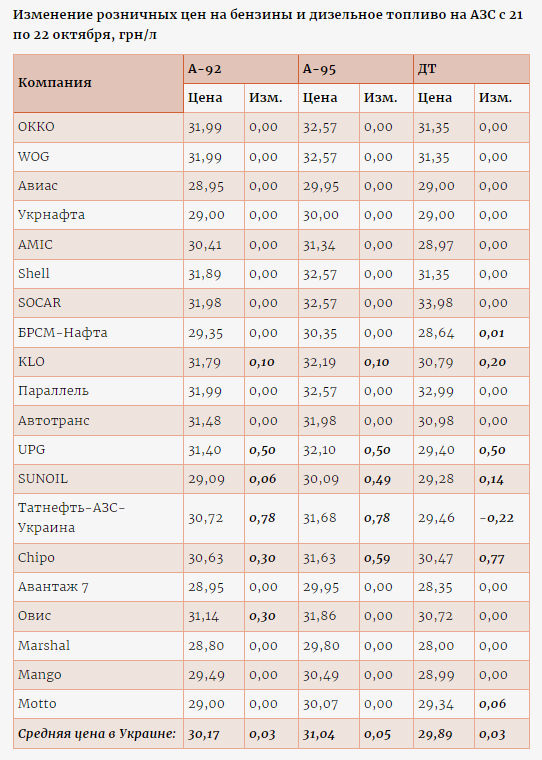Select the А-95 fuel column header
542x760 pixels.
pos(319,69)
